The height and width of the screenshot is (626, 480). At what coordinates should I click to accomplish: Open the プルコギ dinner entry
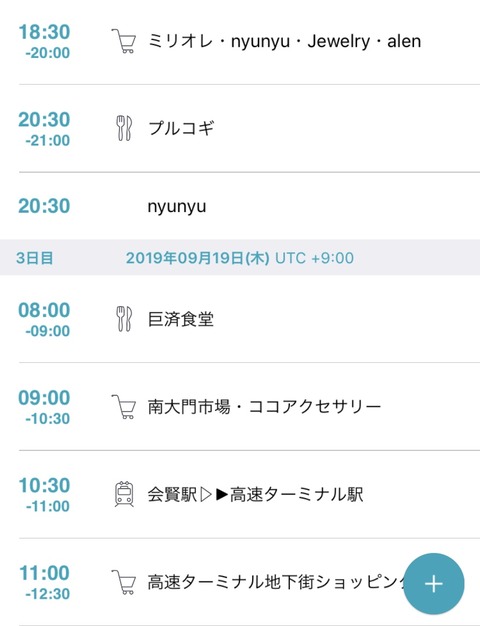coord(240,129)
